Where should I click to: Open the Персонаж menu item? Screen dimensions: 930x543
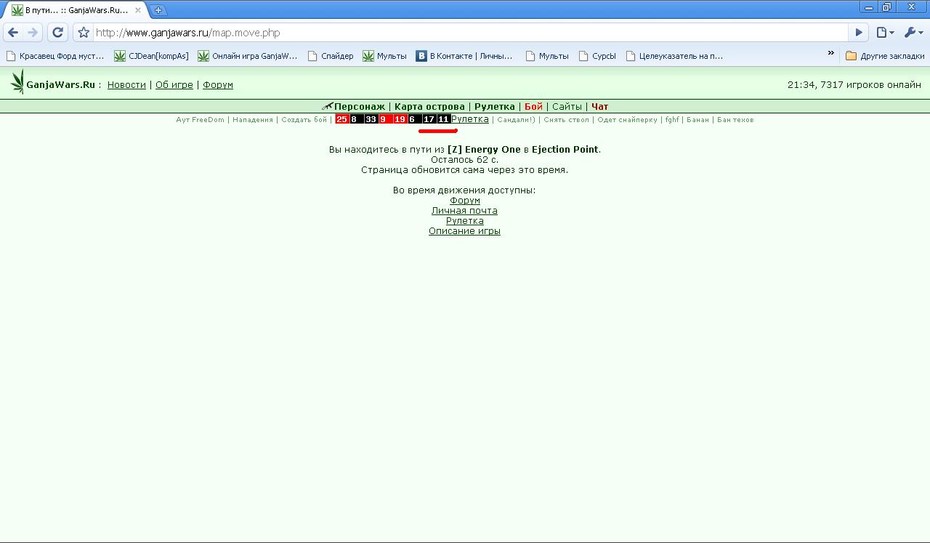click(x=359, y=107)
